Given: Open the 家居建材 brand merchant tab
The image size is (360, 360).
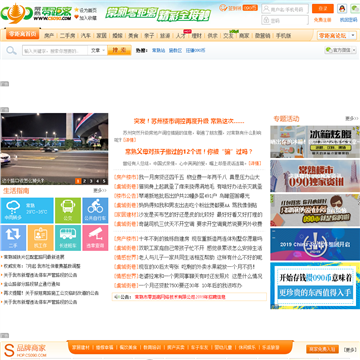Looking at the screenshot, I should [81, 347].
